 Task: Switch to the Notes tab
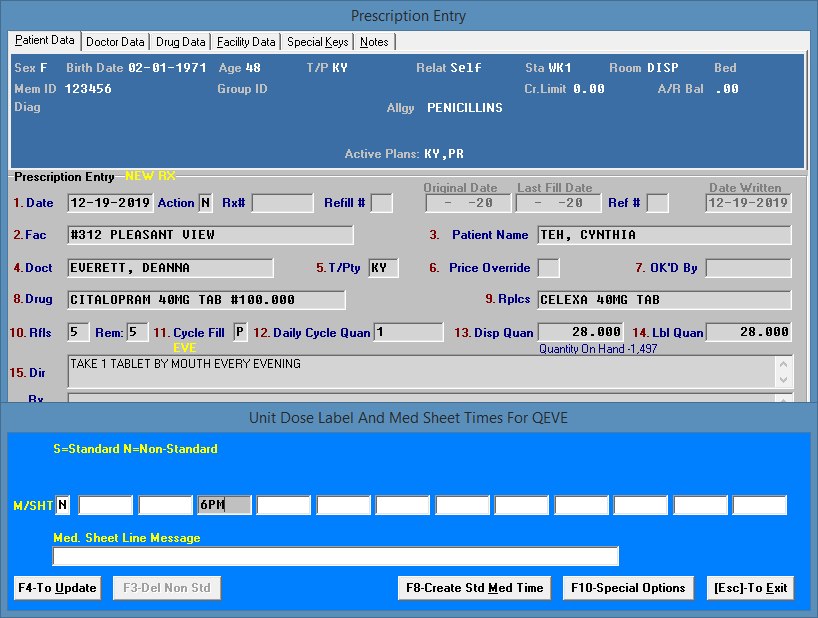(x=375, y=42)
